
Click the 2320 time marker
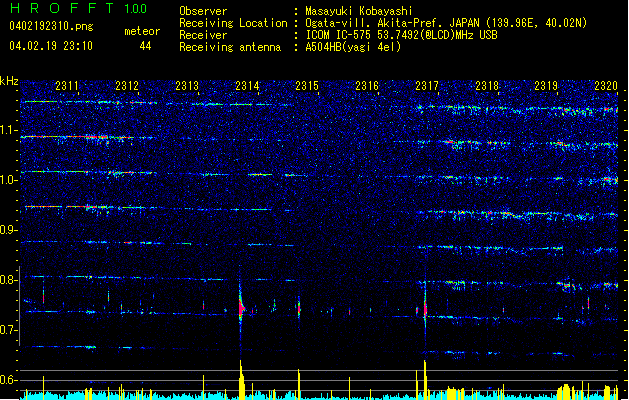pyautogui.click(x=606, y=86)
